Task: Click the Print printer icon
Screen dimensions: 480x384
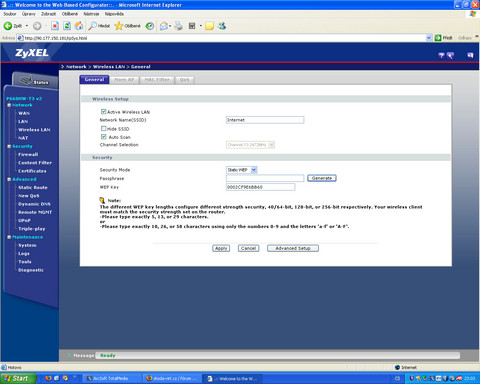Action: tap(179, 26)
